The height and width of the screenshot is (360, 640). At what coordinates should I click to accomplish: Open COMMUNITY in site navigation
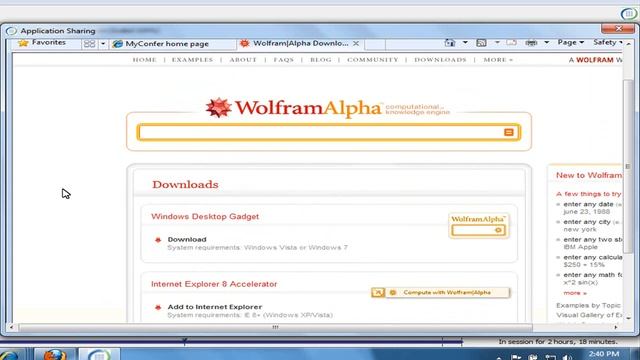[x=373, y=60]
